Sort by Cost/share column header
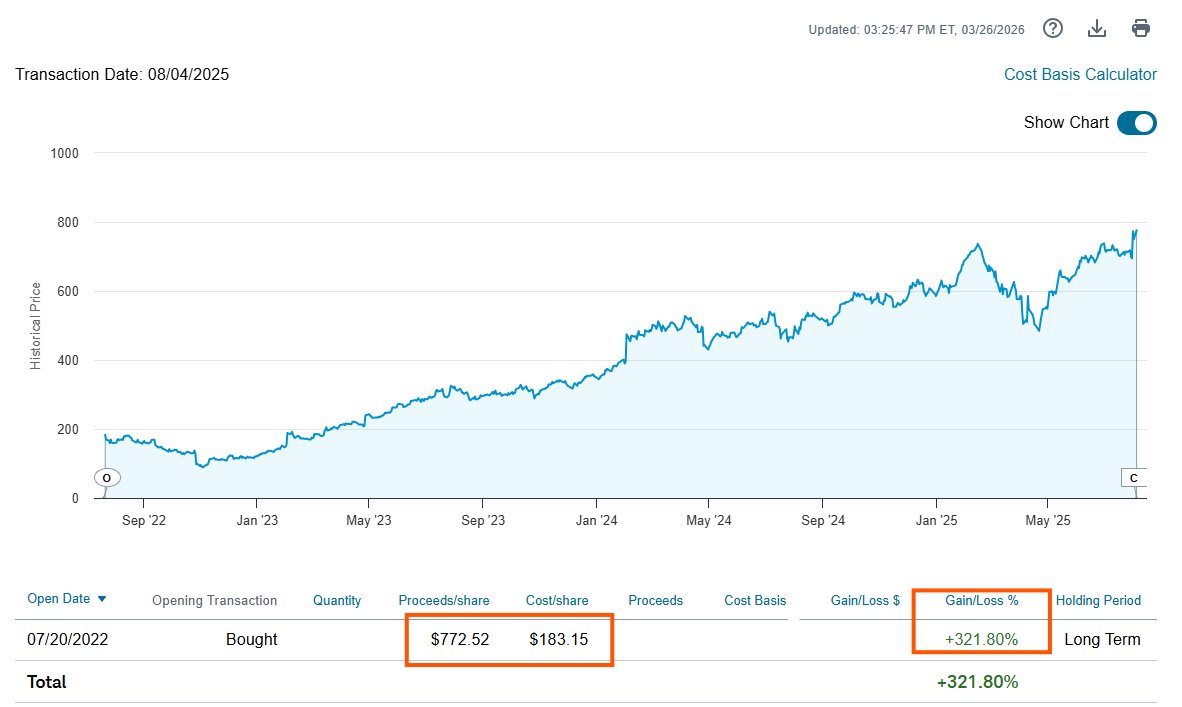Image resolution: width=1182 pixels, height=707 pixels. 557,600
